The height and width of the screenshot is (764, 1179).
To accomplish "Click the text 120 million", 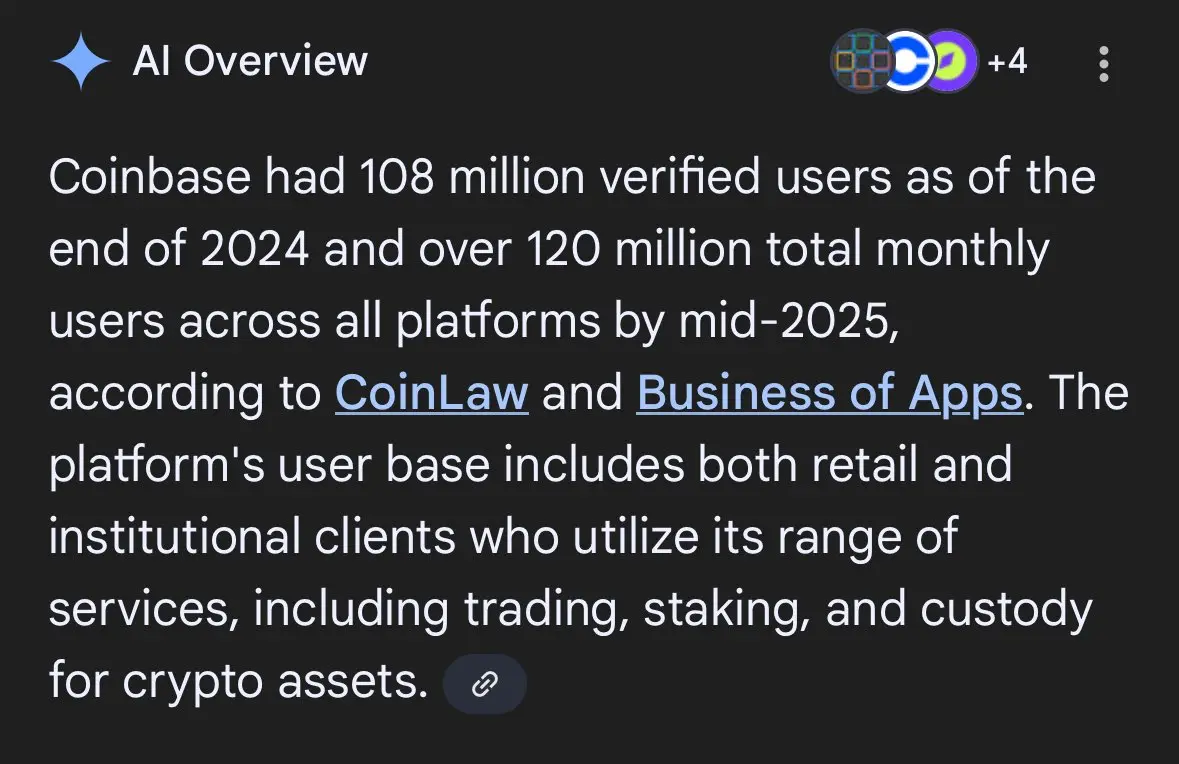I will point(638,249).
